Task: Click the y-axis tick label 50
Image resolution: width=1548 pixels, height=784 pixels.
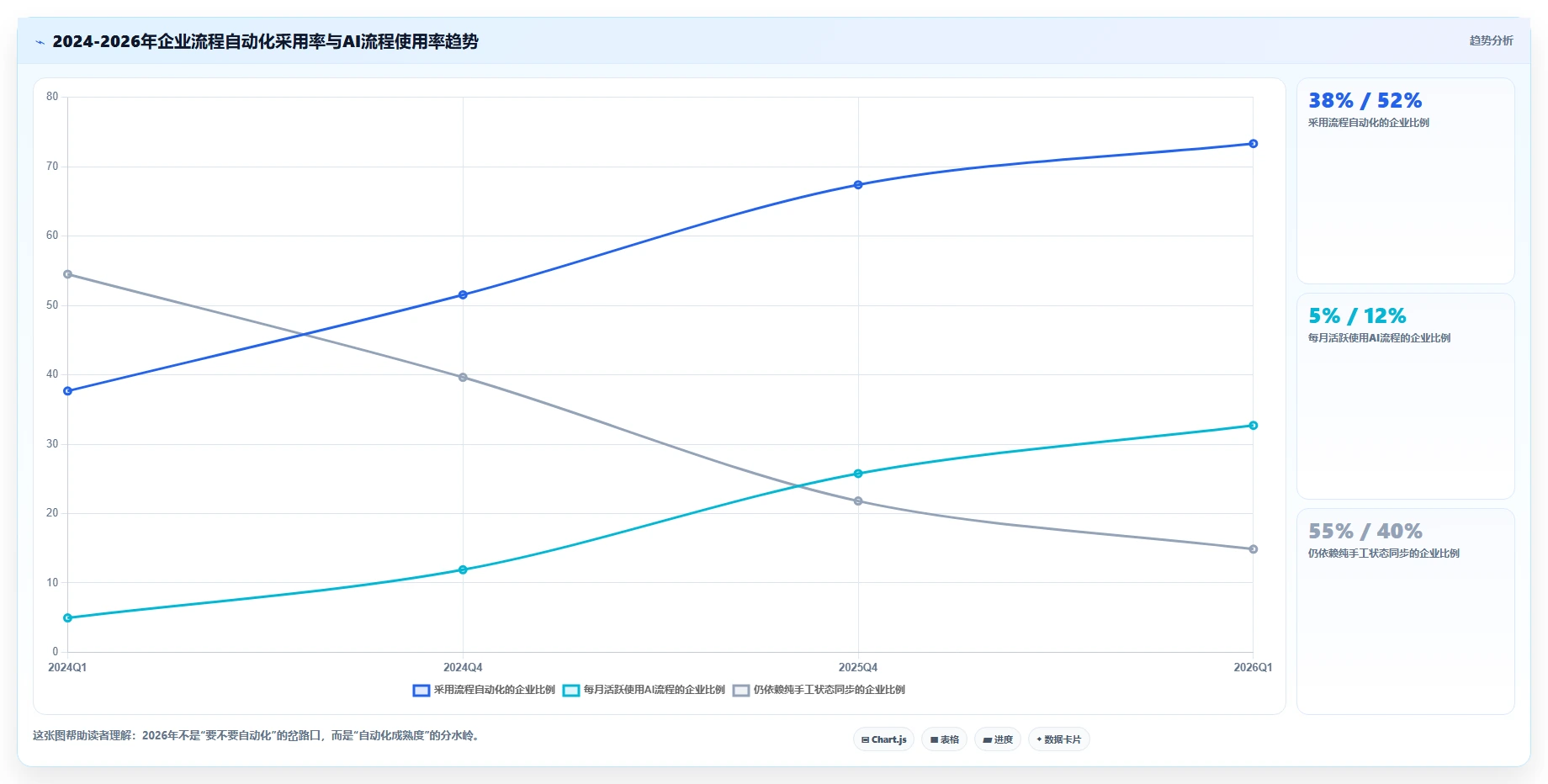Action: point(52,305)
